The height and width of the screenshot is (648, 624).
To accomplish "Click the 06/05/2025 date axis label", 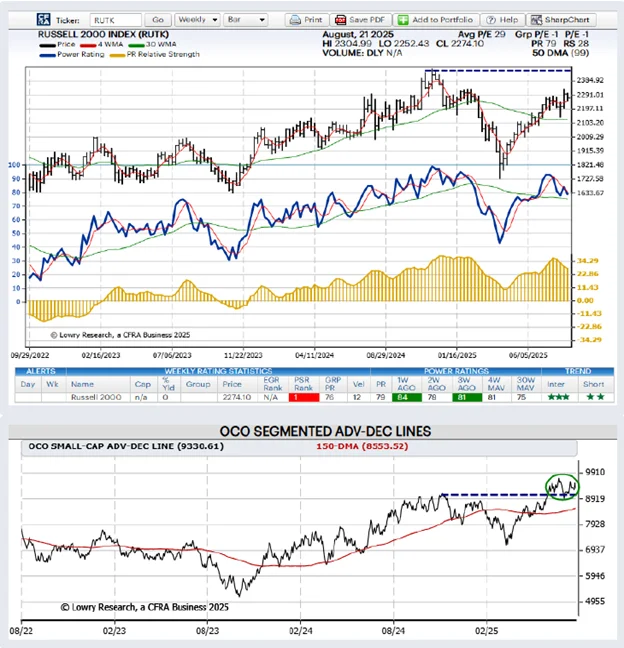I will [528, 355].
